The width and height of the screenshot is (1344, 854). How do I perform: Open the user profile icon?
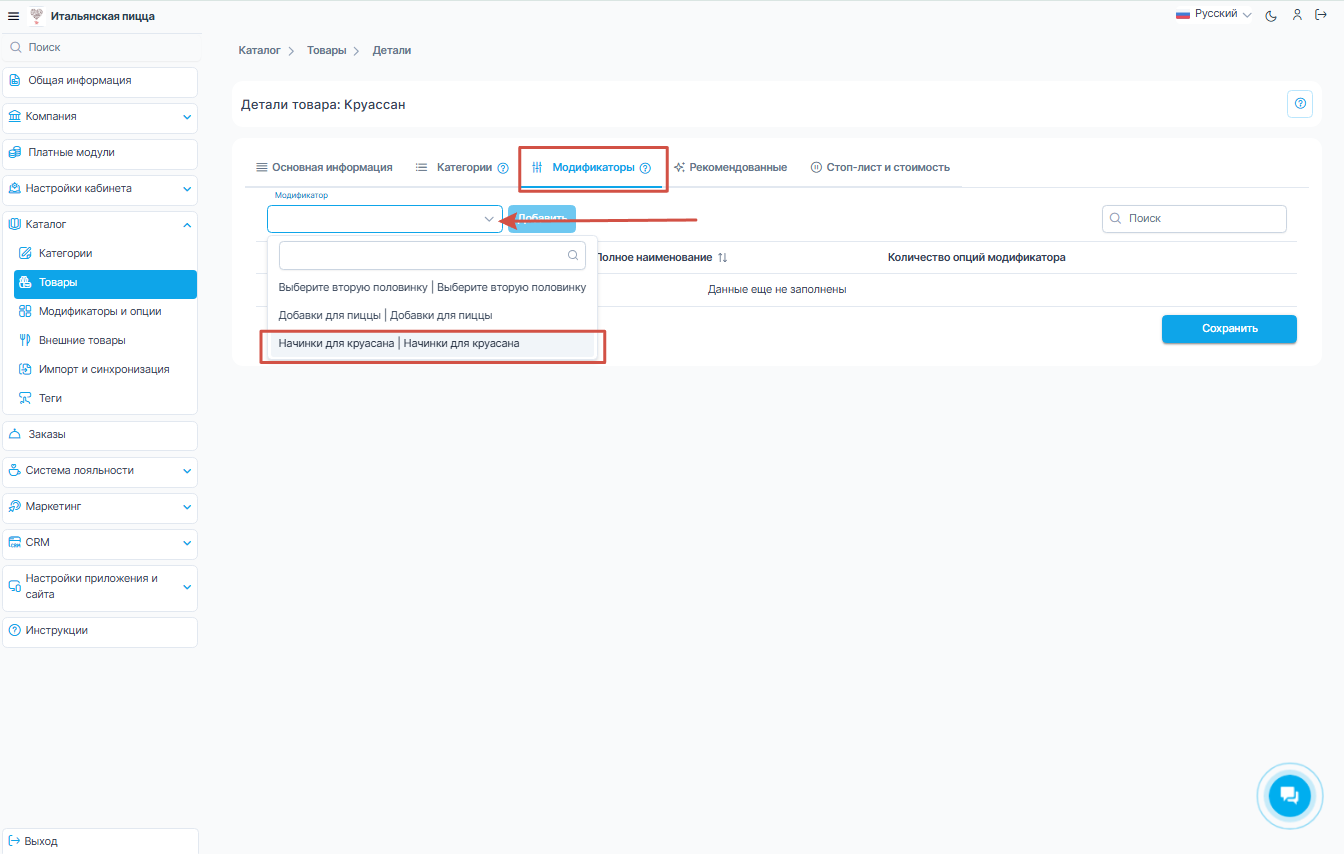click(x=1297, y=15)
